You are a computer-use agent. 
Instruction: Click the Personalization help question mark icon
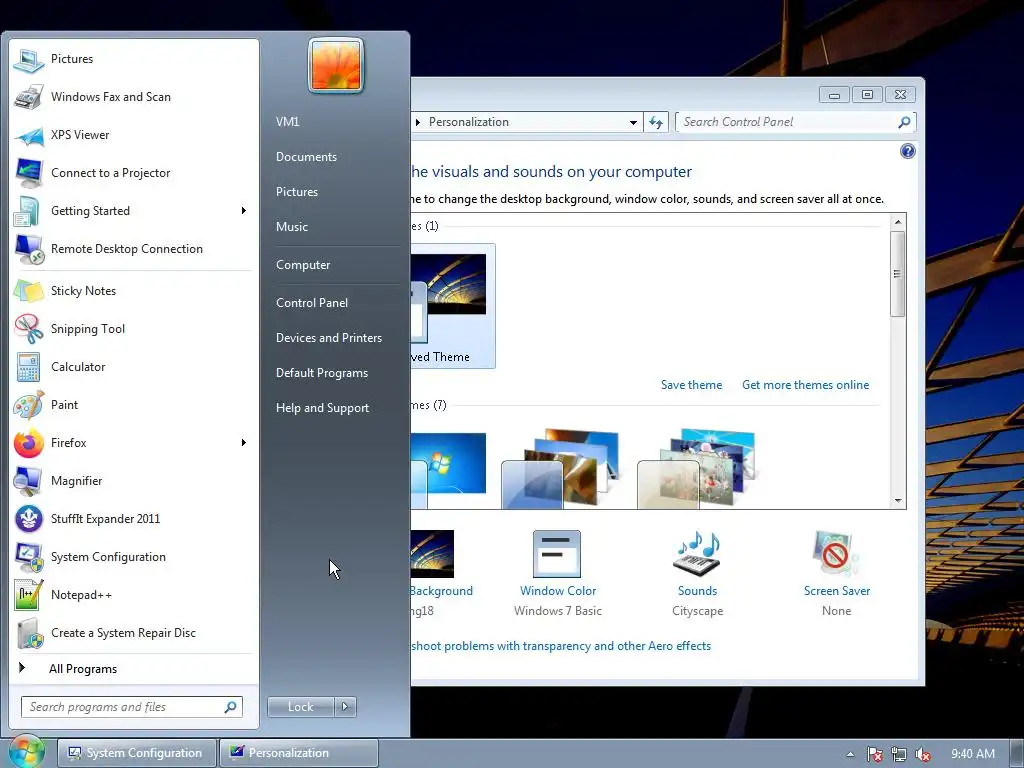907,152
